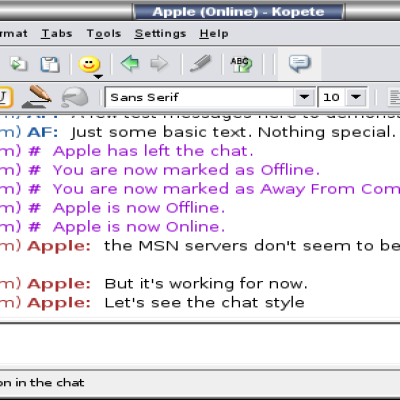This screenshot has height=400, width=400.
Task: Click 'Apple has left the chat.' notice
Action: tap(153, 151)
